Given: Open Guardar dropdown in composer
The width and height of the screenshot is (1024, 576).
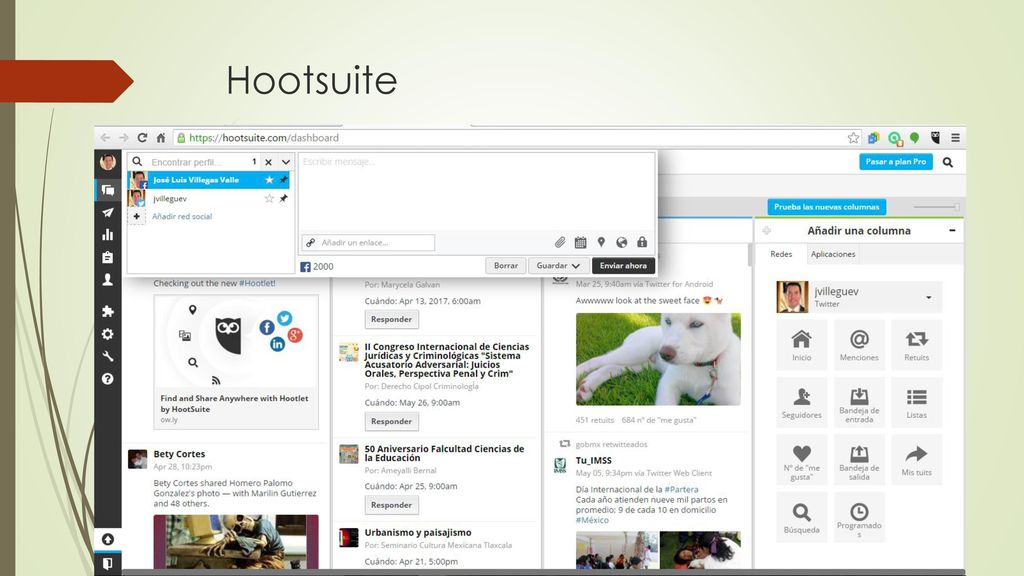Looking at the screenshot, I should [x=558, y=266].
